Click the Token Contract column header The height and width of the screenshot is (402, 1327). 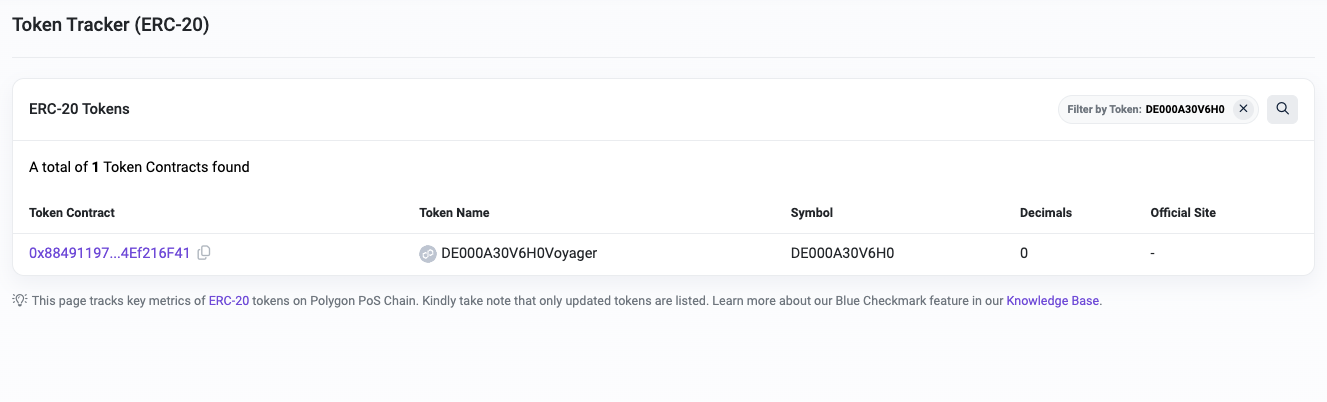[x=72, y=213]
